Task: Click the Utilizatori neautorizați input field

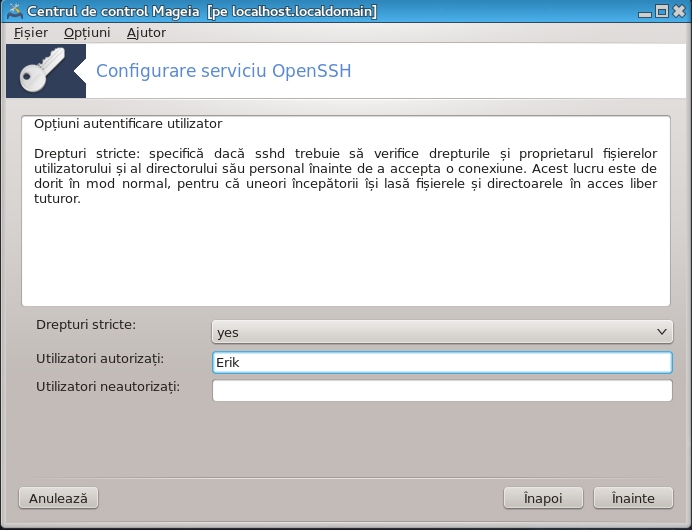Action: coord(442,391)
